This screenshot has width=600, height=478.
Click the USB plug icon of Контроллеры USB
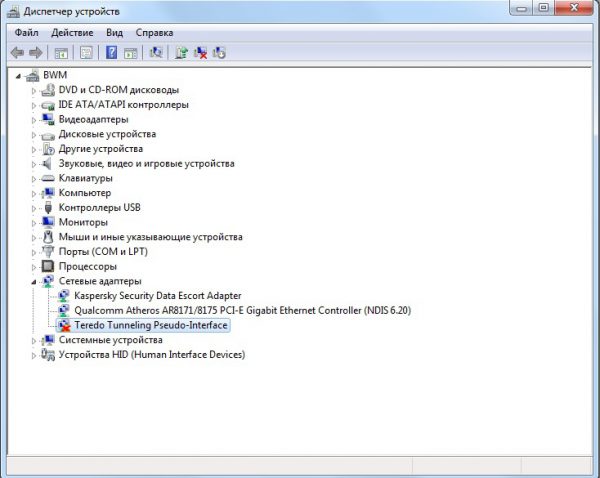(x=48, y=207)
